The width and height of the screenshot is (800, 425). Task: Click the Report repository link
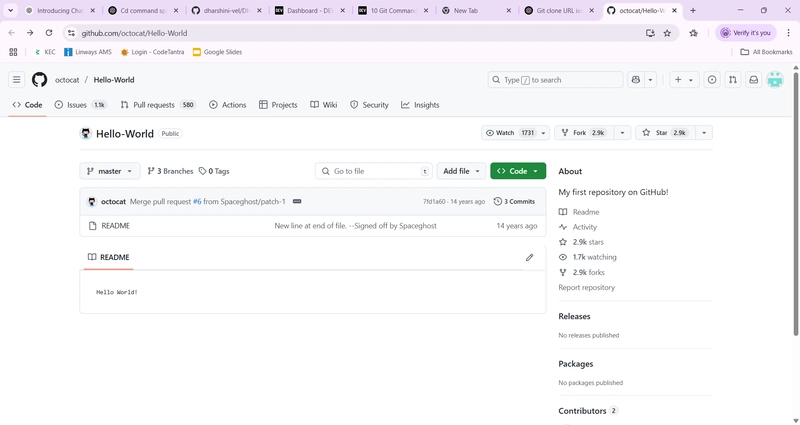[x=586, y=287]
